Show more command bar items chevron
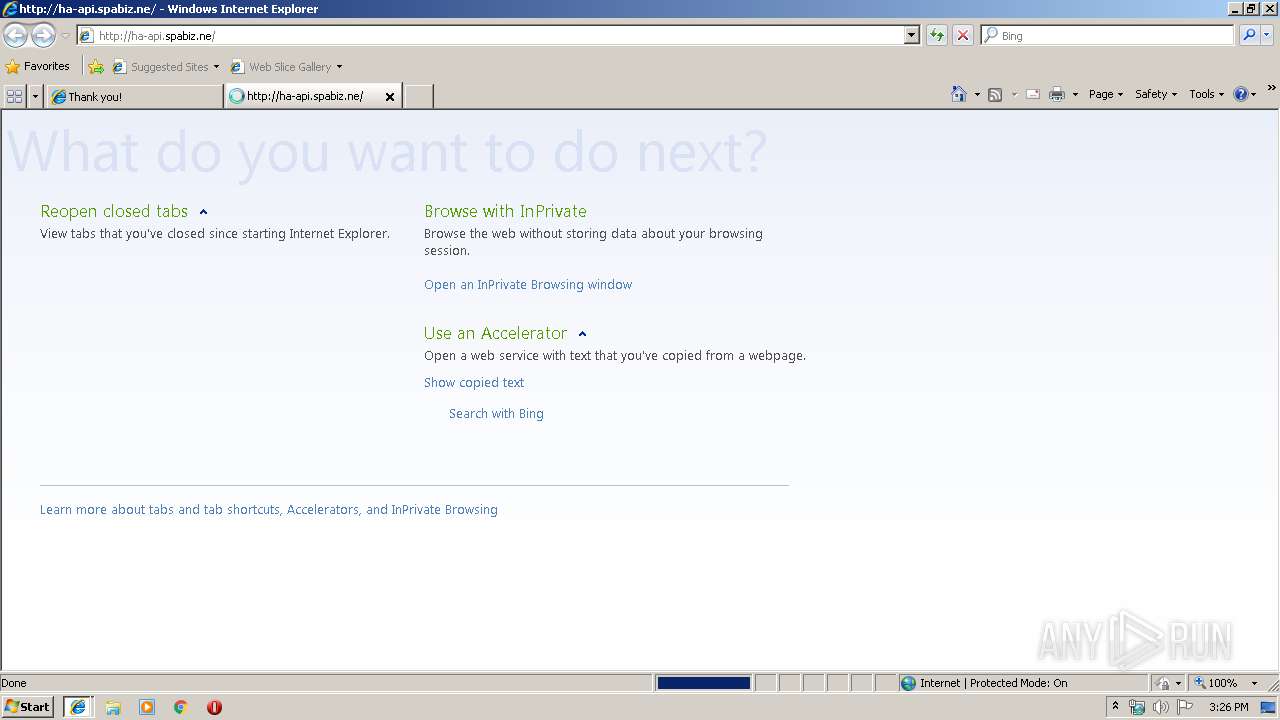1280x720 pixels. point(1271,90)
